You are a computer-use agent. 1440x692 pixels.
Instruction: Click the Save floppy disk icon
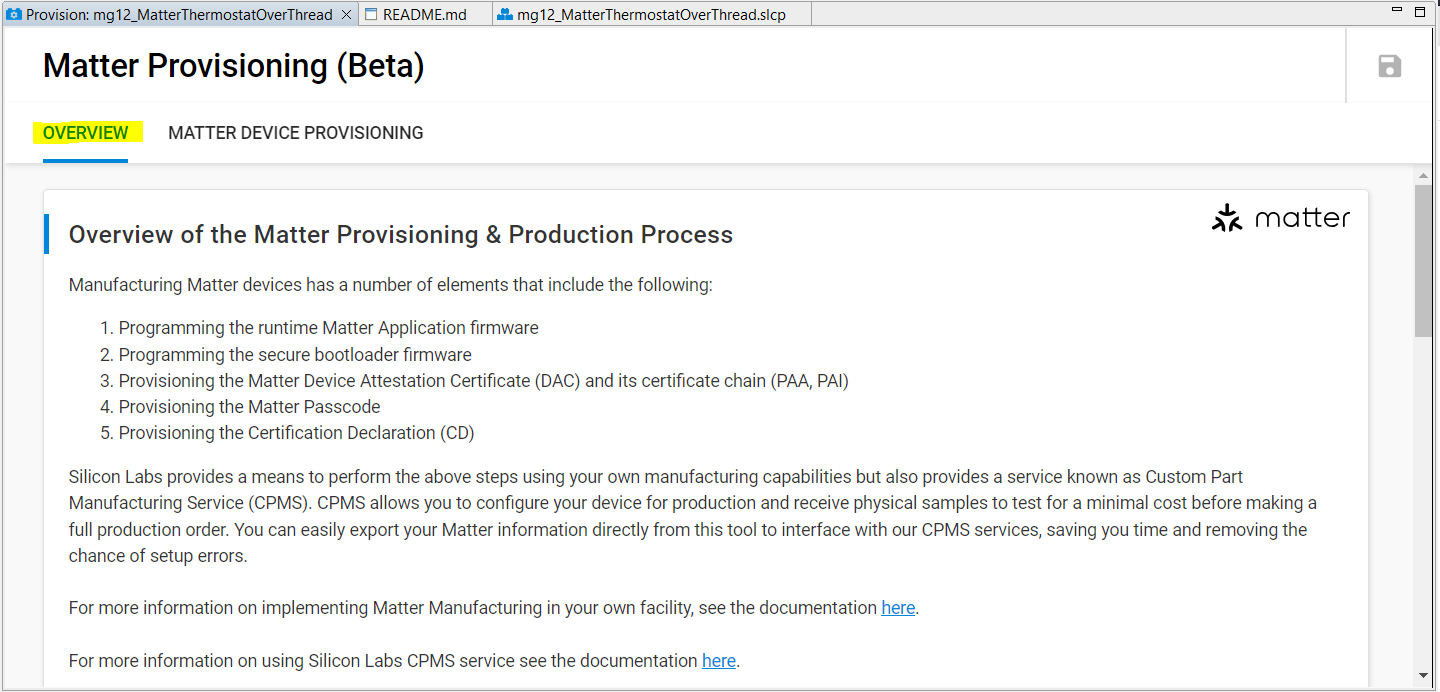1389,67
